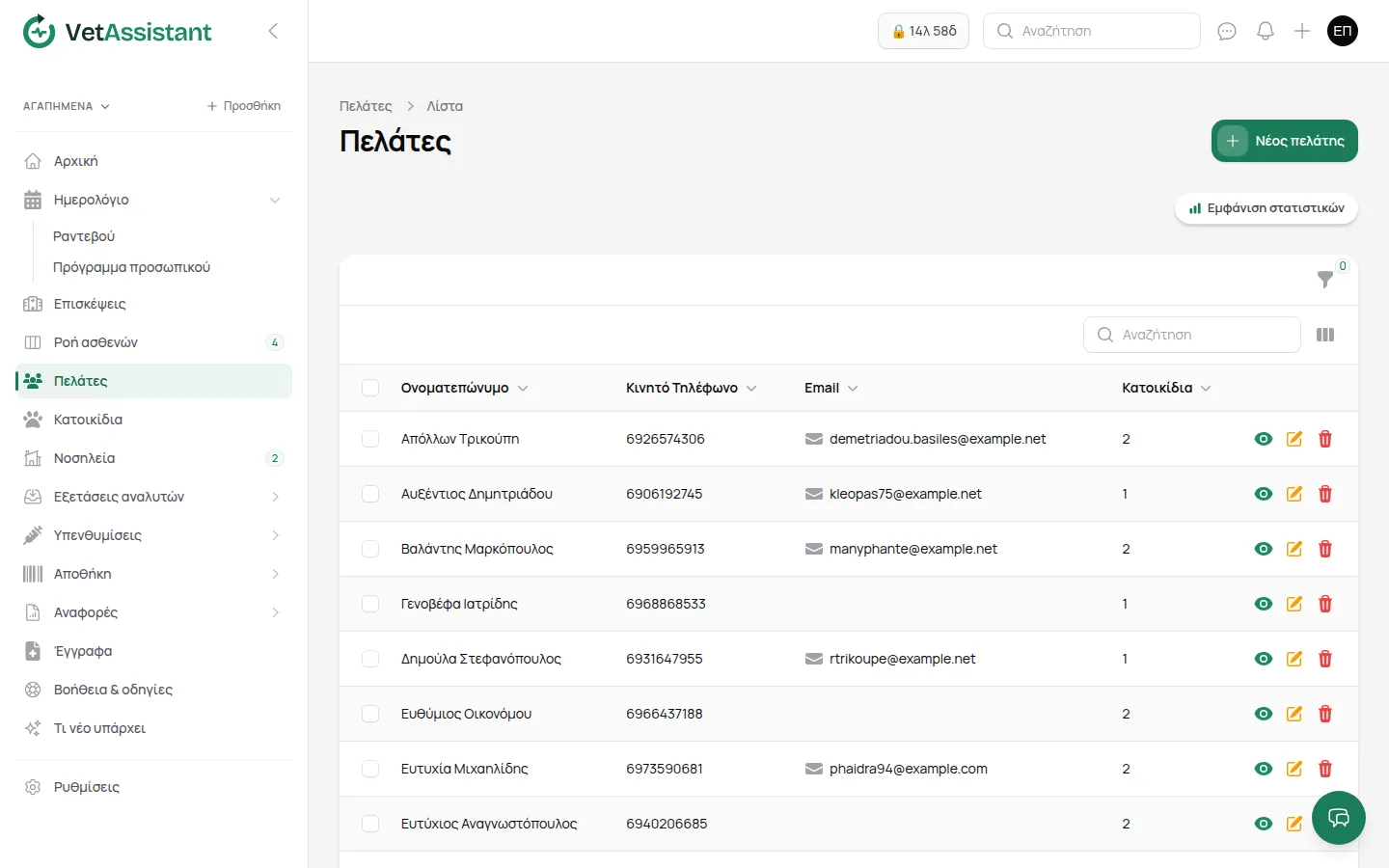Select the Αυξέντιος Δημητριάδου row checkbox
1389x868 pixels.
click(x=370, y=494)
